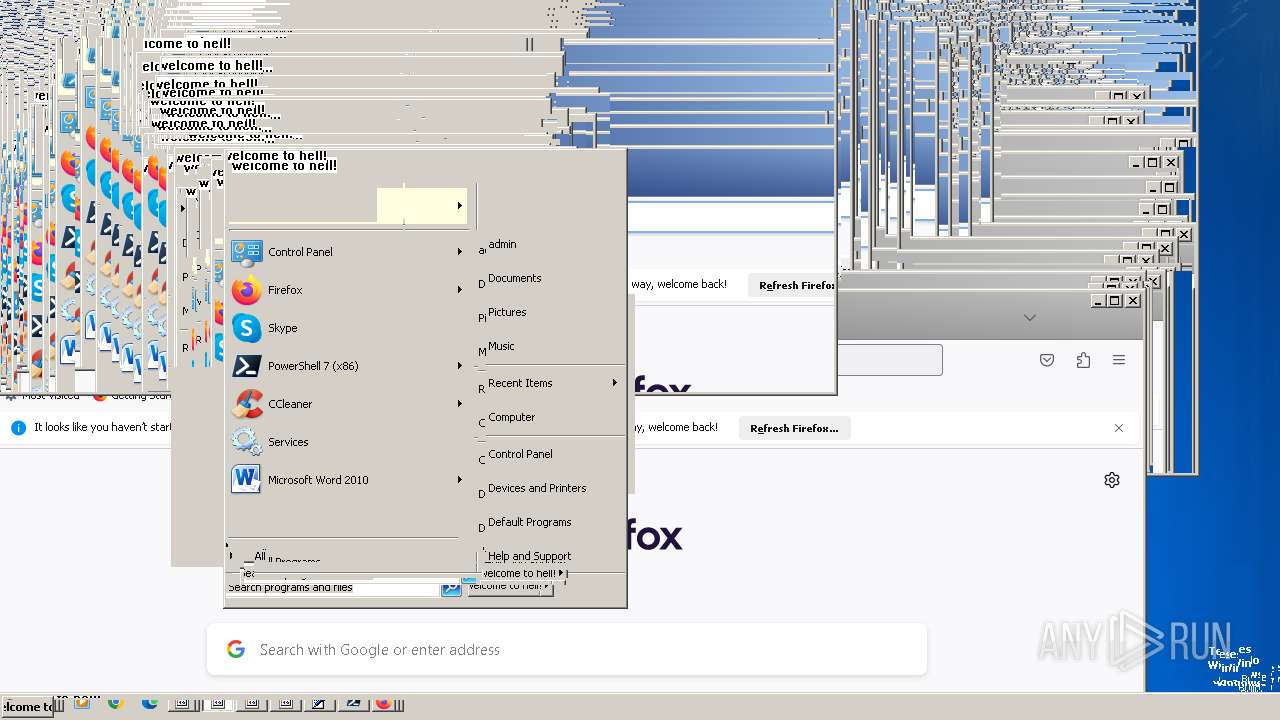1280x720 pixels.
Task: Open Control Panel in the right column
Action: pos(520,454)
